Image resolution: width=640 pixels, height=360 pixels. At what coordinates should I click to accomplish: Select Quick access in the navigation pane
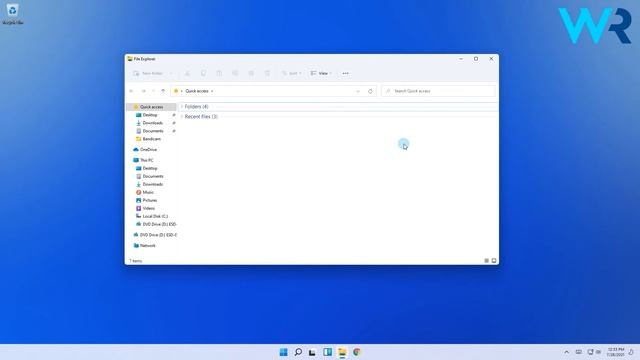click(151, 107)
